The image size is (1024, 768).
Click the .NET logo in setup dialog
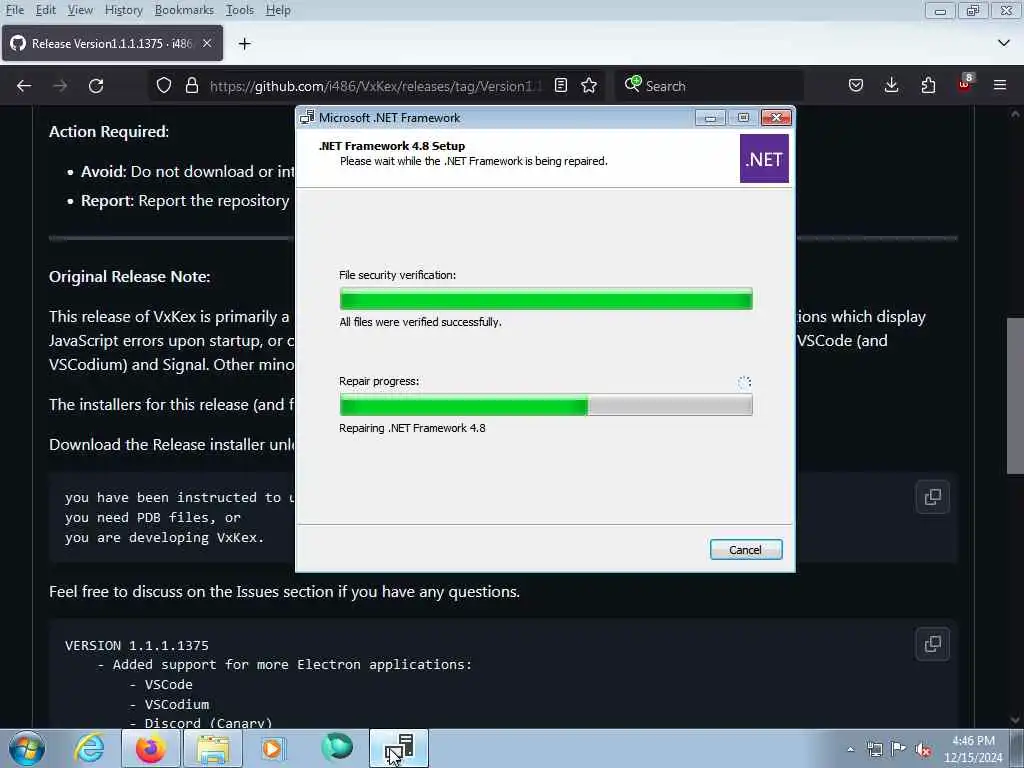[764, 159]
